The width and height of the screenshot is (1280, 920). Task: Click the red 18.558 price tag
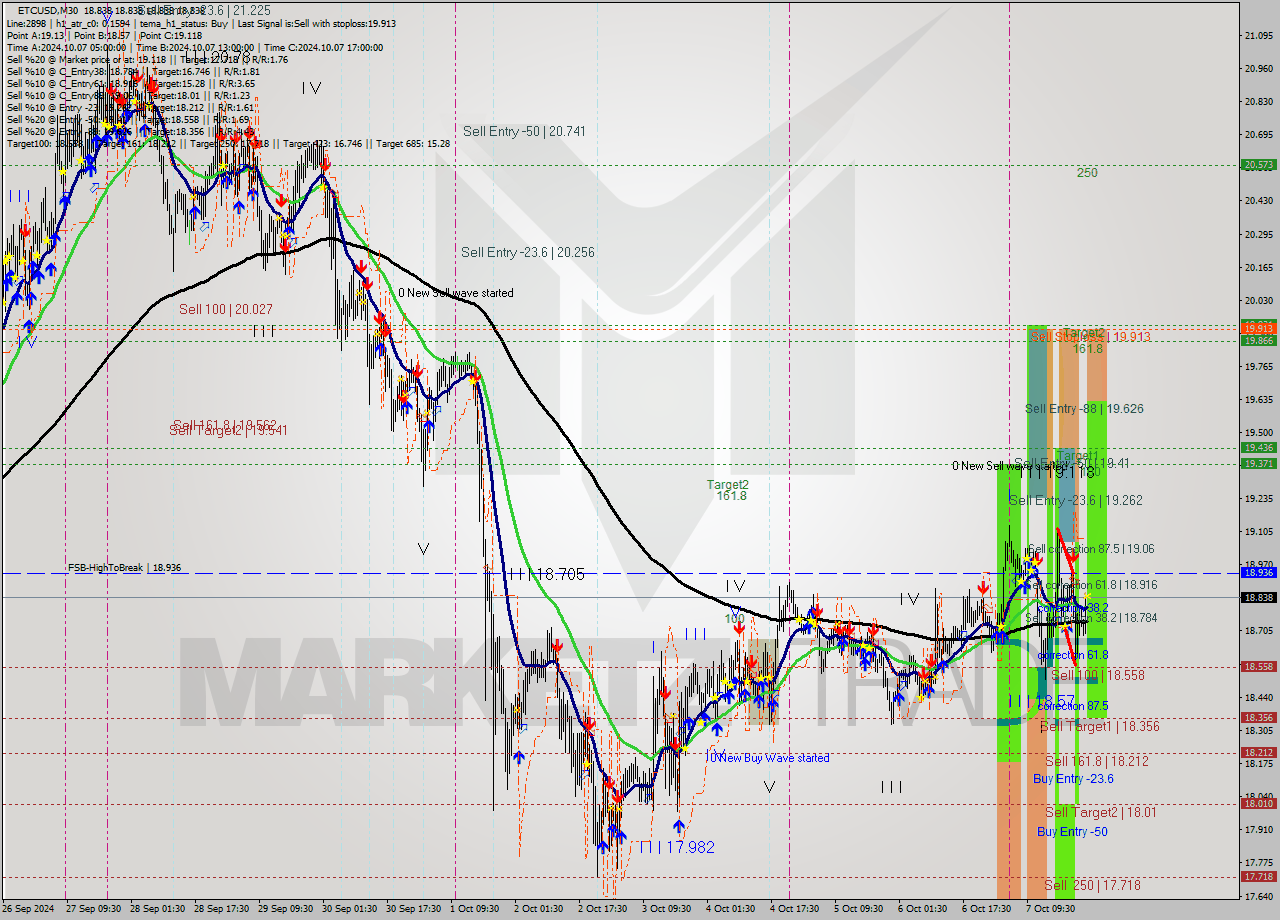(x=1258, y=667)
